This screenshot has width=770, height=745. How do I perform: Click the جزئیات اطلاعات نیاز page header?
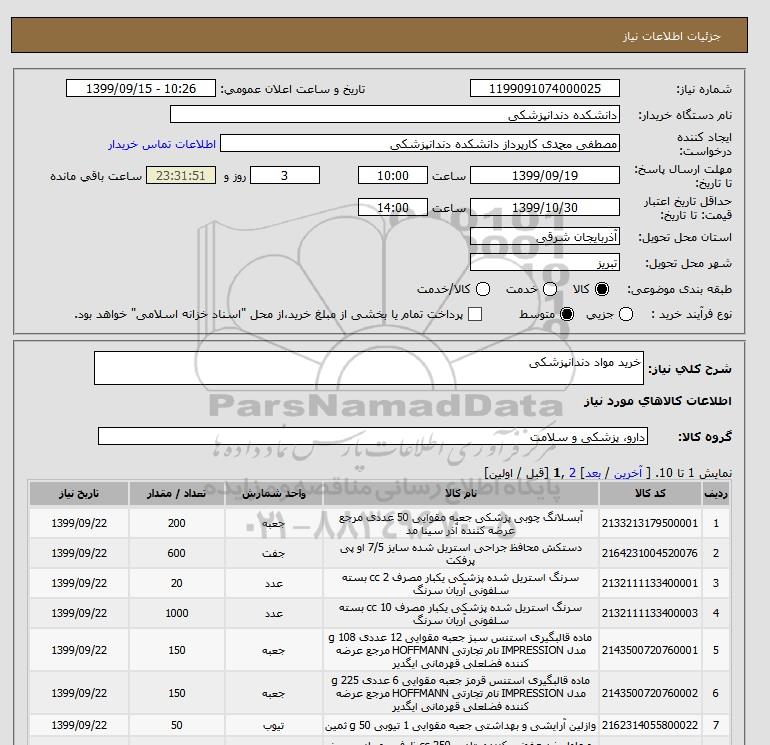tap(671, 36)
